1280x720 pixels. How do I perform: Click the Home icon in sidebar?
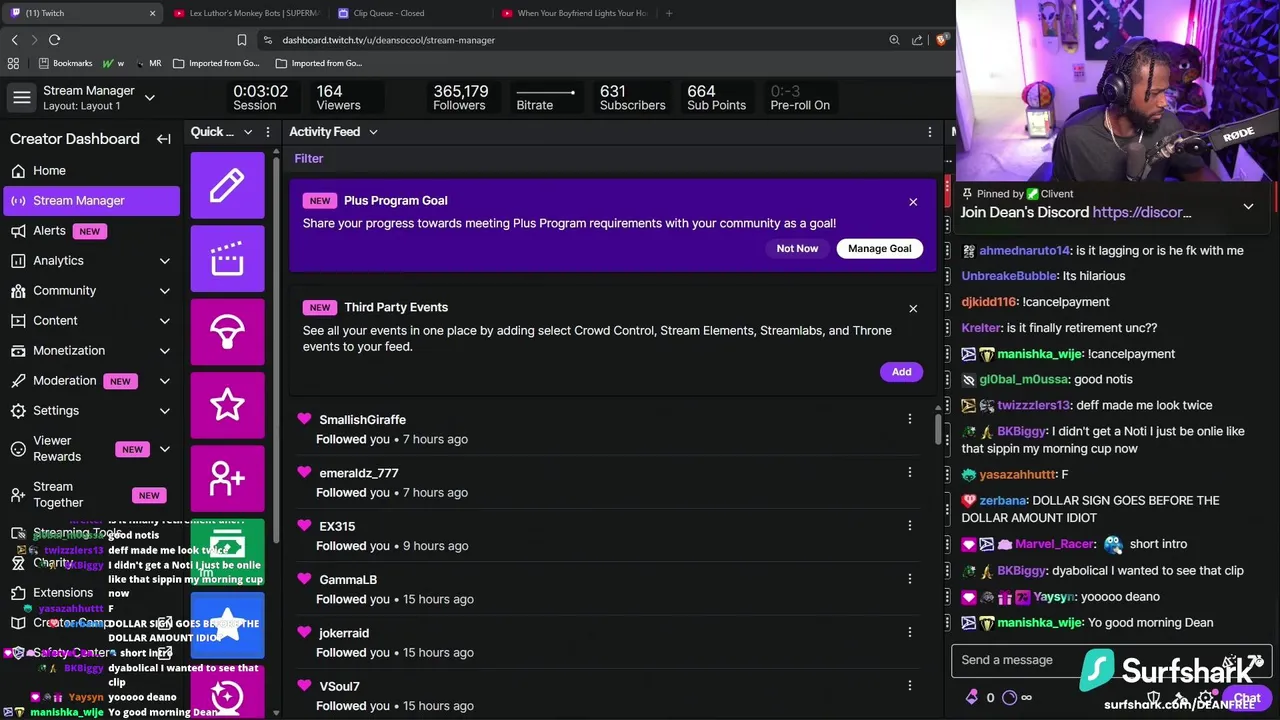18,171
